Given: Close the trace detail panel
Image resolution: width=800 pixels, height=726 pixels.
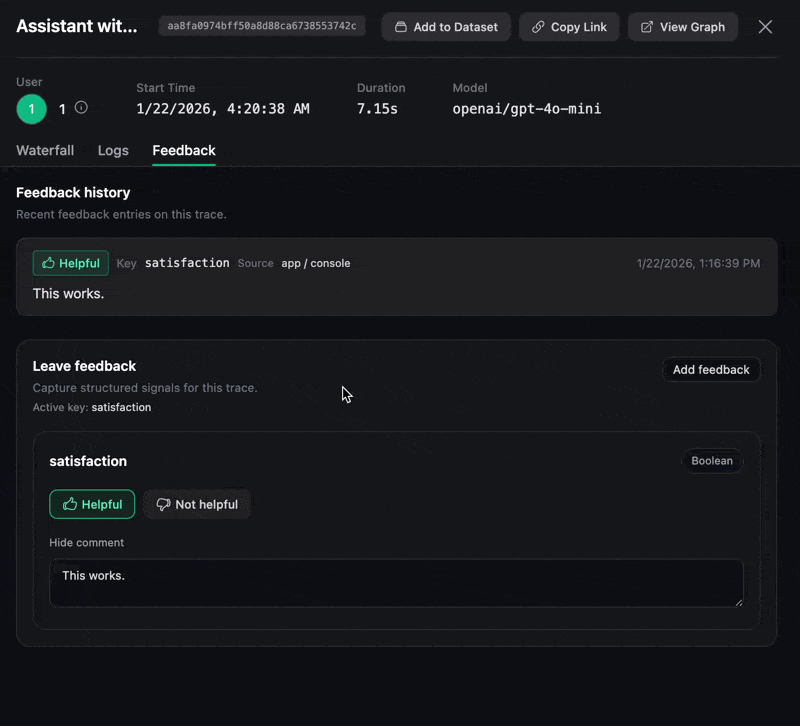Looking at the screenshot, I should coord(765,27).
